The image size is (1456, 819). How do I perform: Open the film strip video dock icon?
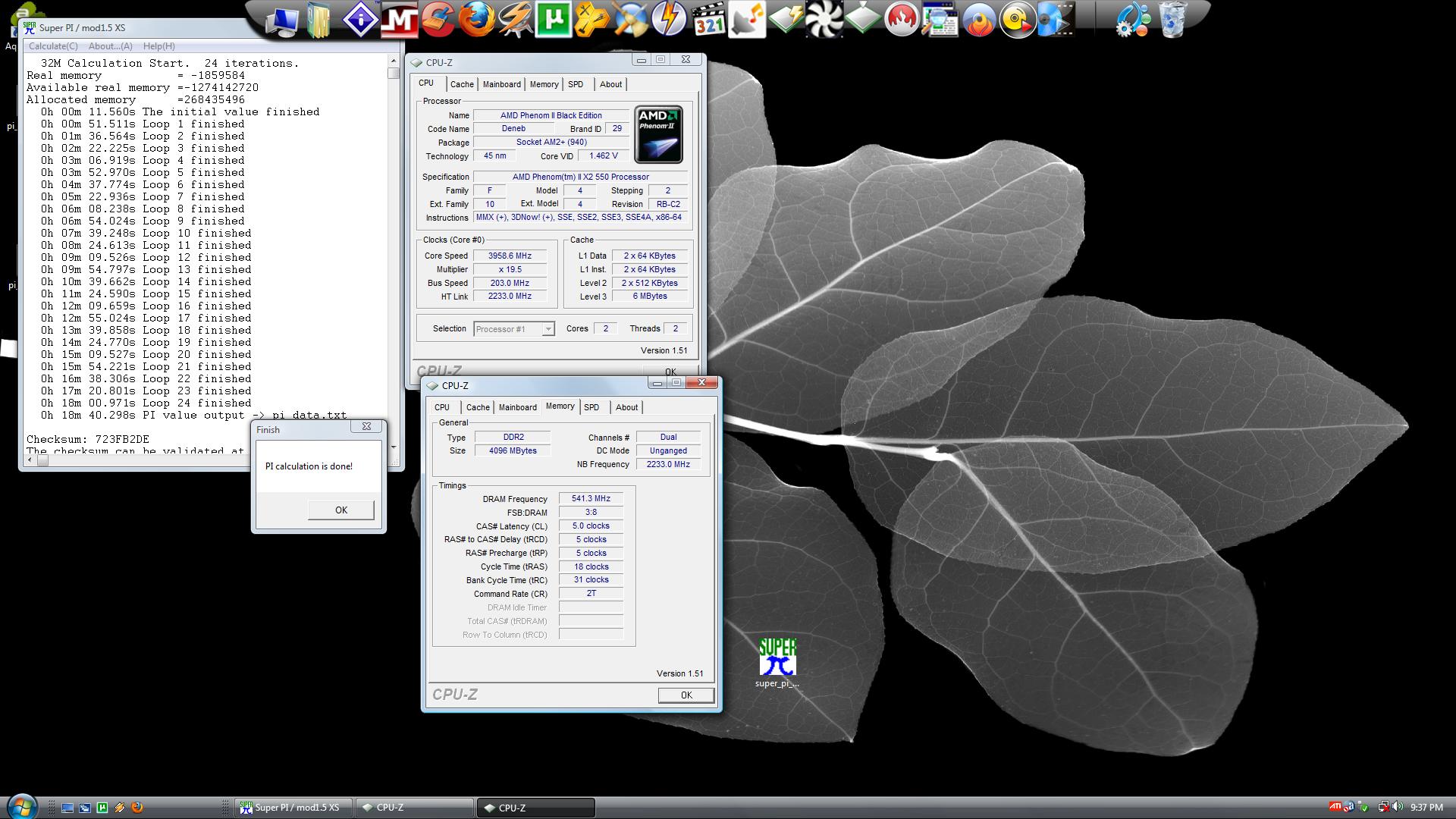1056,20
